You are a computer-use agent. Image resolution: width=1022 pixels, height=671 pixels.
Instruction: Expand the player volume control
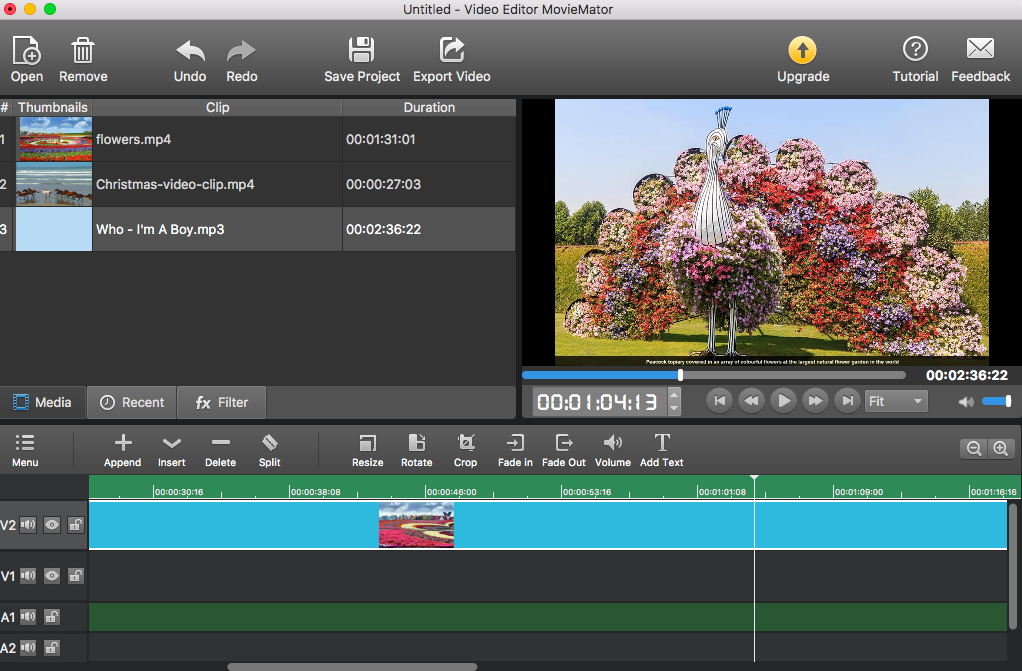[x=965, y=401]
